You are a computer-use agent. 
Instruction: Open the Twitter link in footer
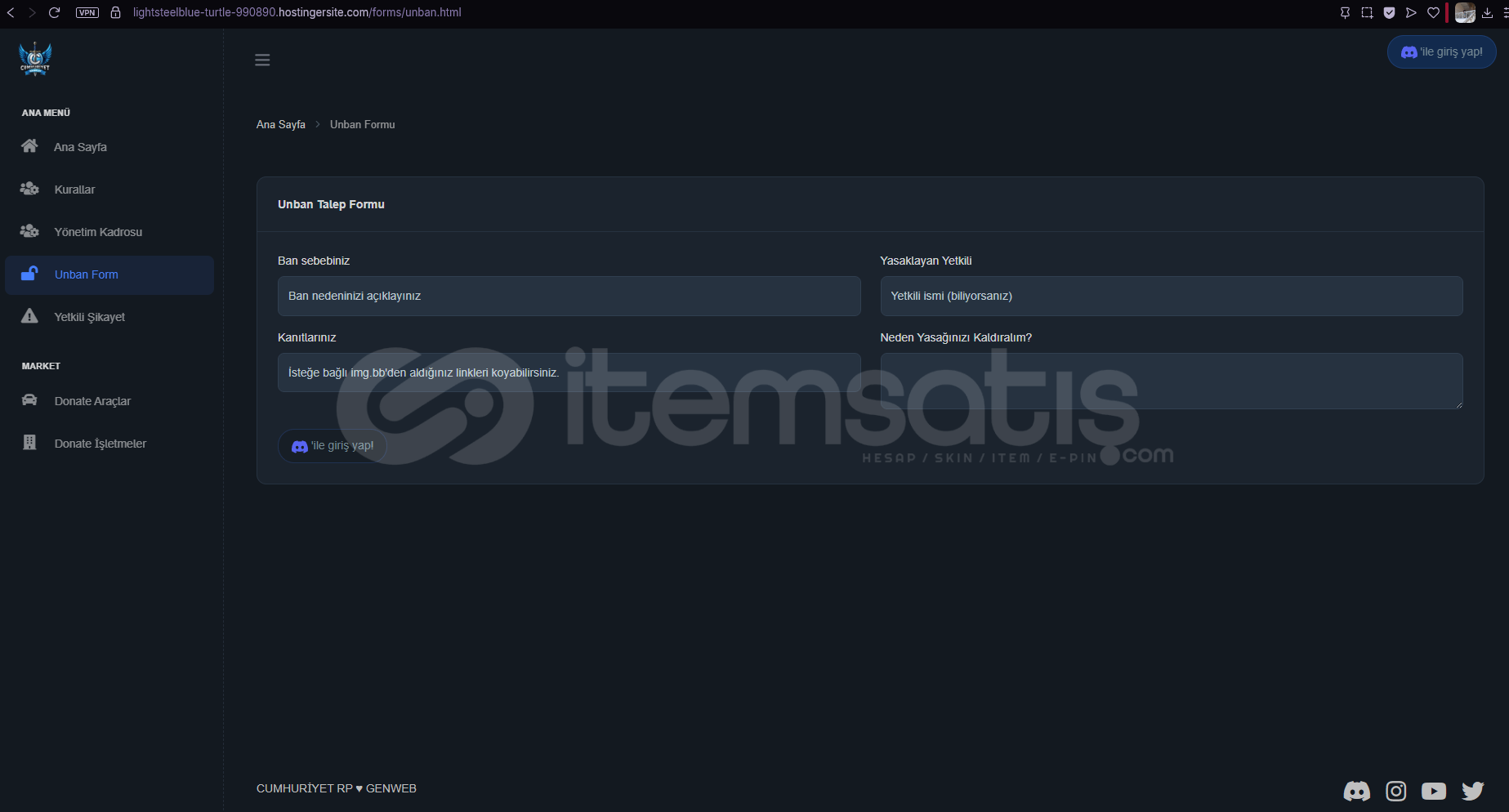[x=1473, y=791]
